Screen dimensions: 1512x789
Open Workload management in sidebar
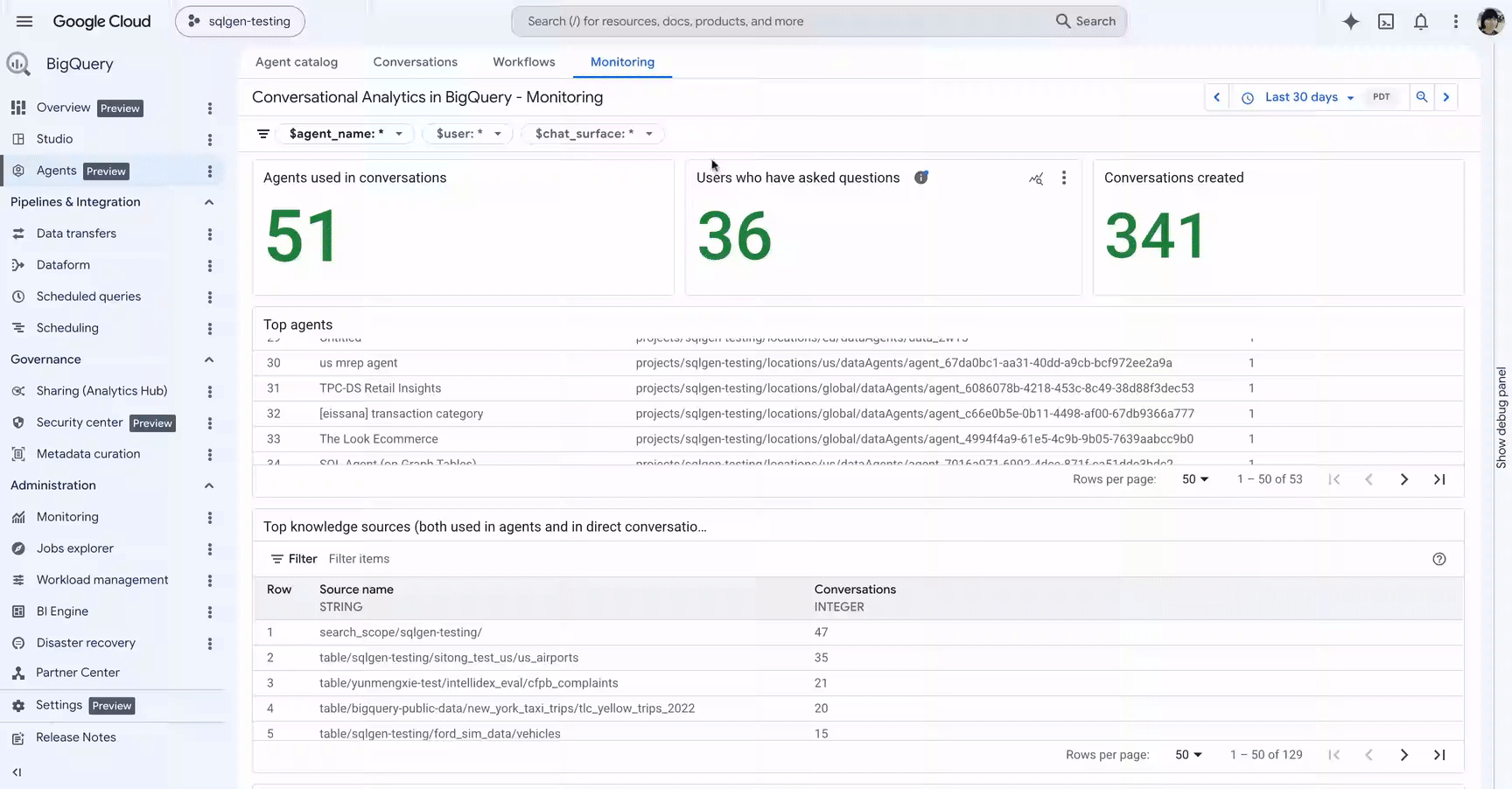[x=102, y=580]
